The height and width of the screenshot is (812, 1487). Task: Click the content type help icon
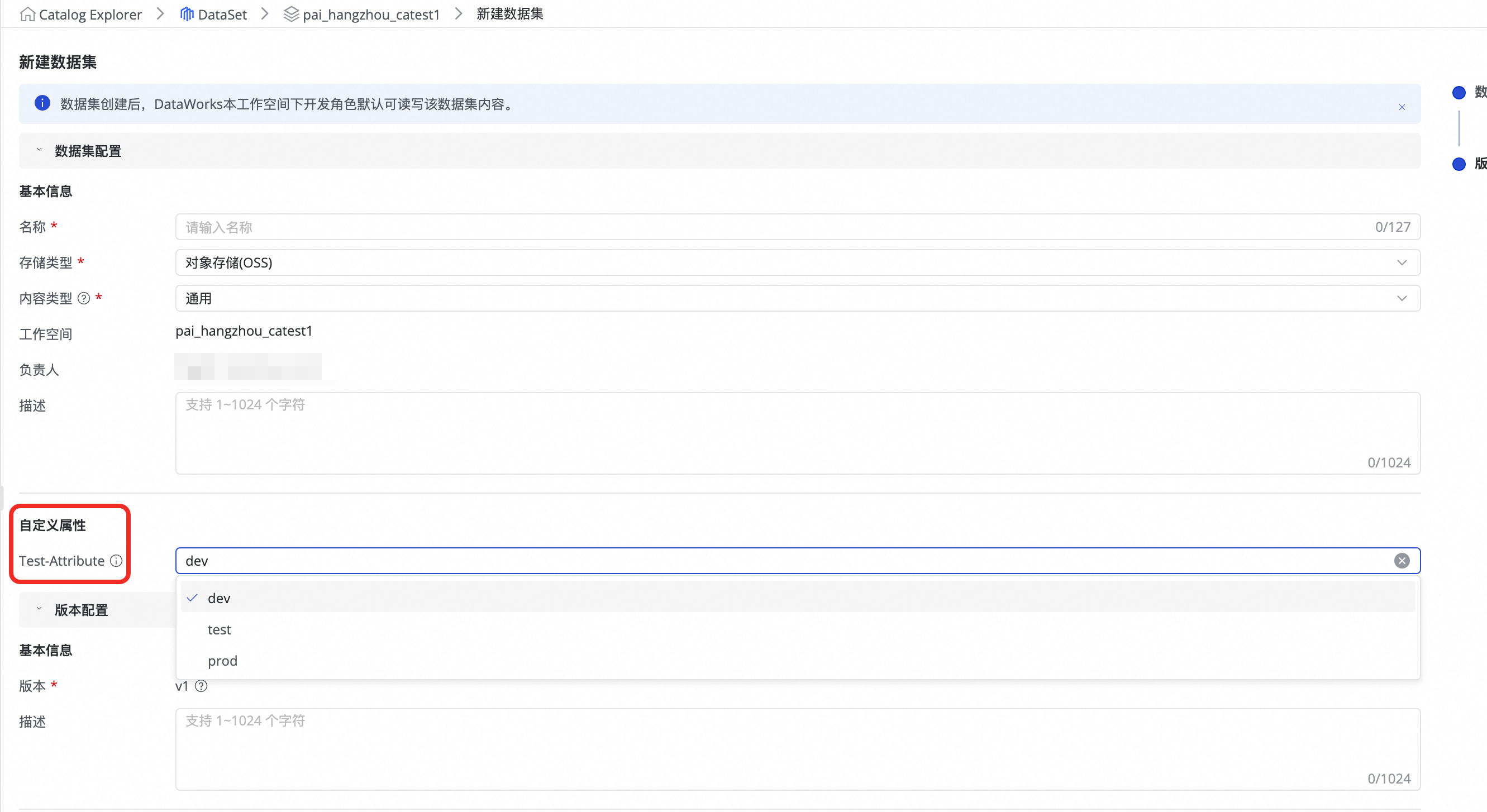84,298
